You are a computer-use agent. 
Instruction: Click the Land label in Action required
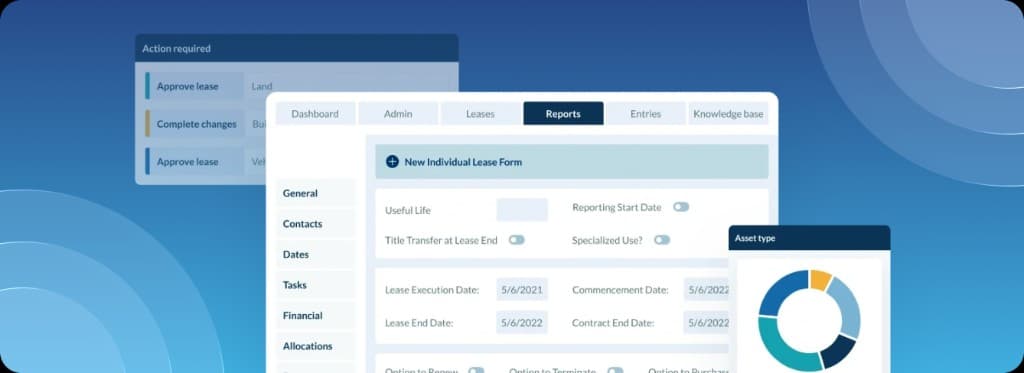(262, 86)
